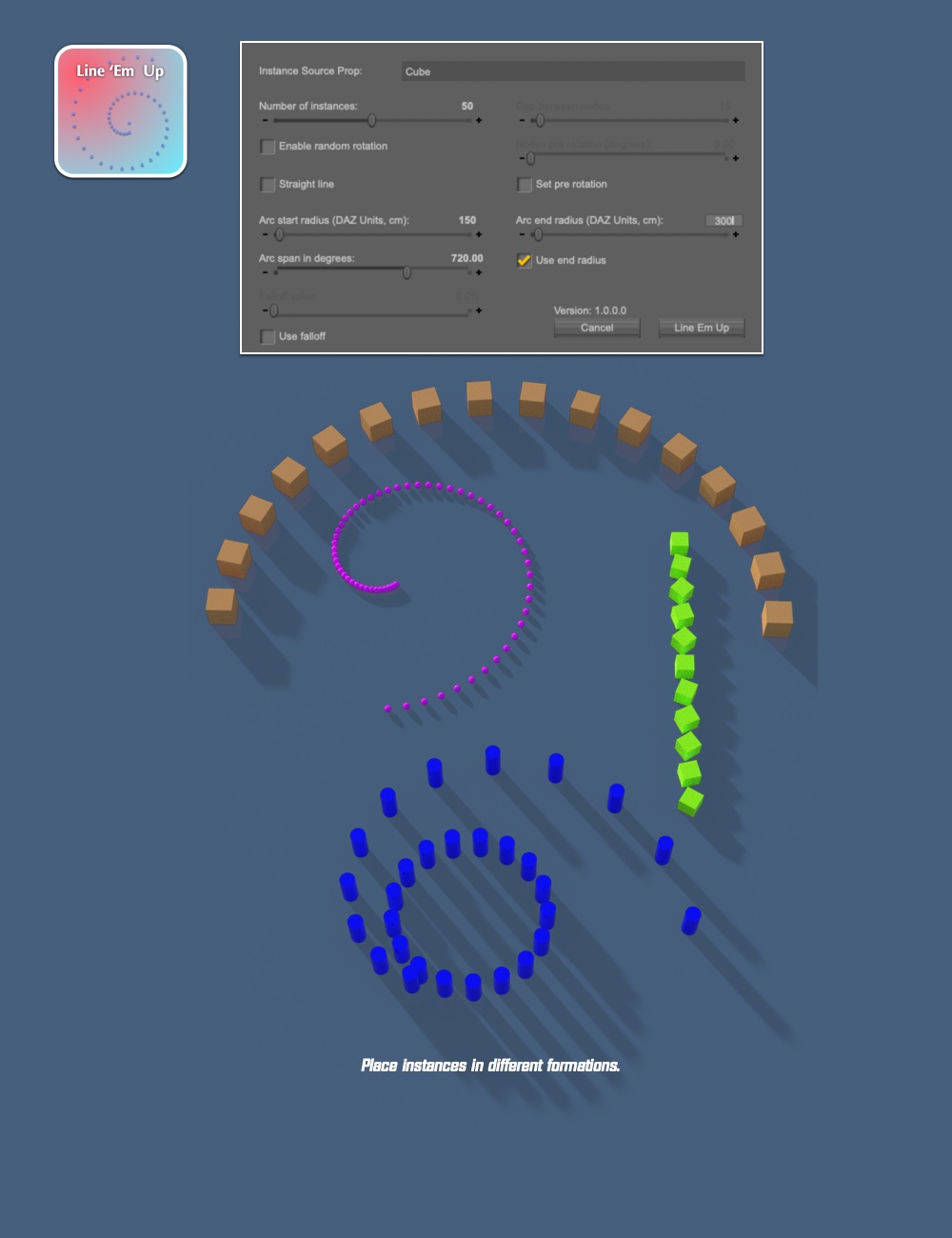Select the Instance Source Prop field
Viewport: 952px width, 1238px height.
(x=572, y=71)
